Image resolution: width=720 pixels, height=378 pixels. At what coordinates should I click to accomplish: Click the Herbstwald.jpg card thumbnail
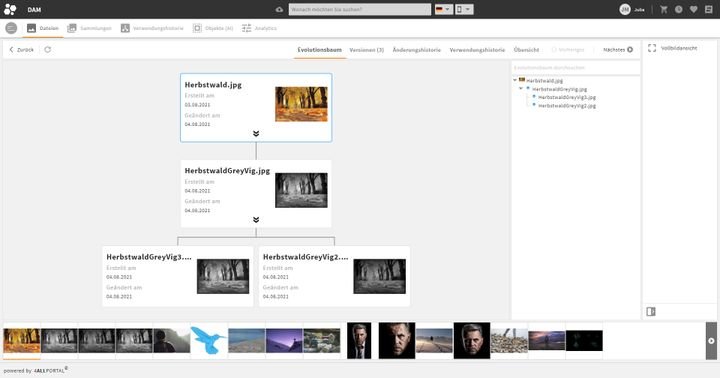coord(301,104)
